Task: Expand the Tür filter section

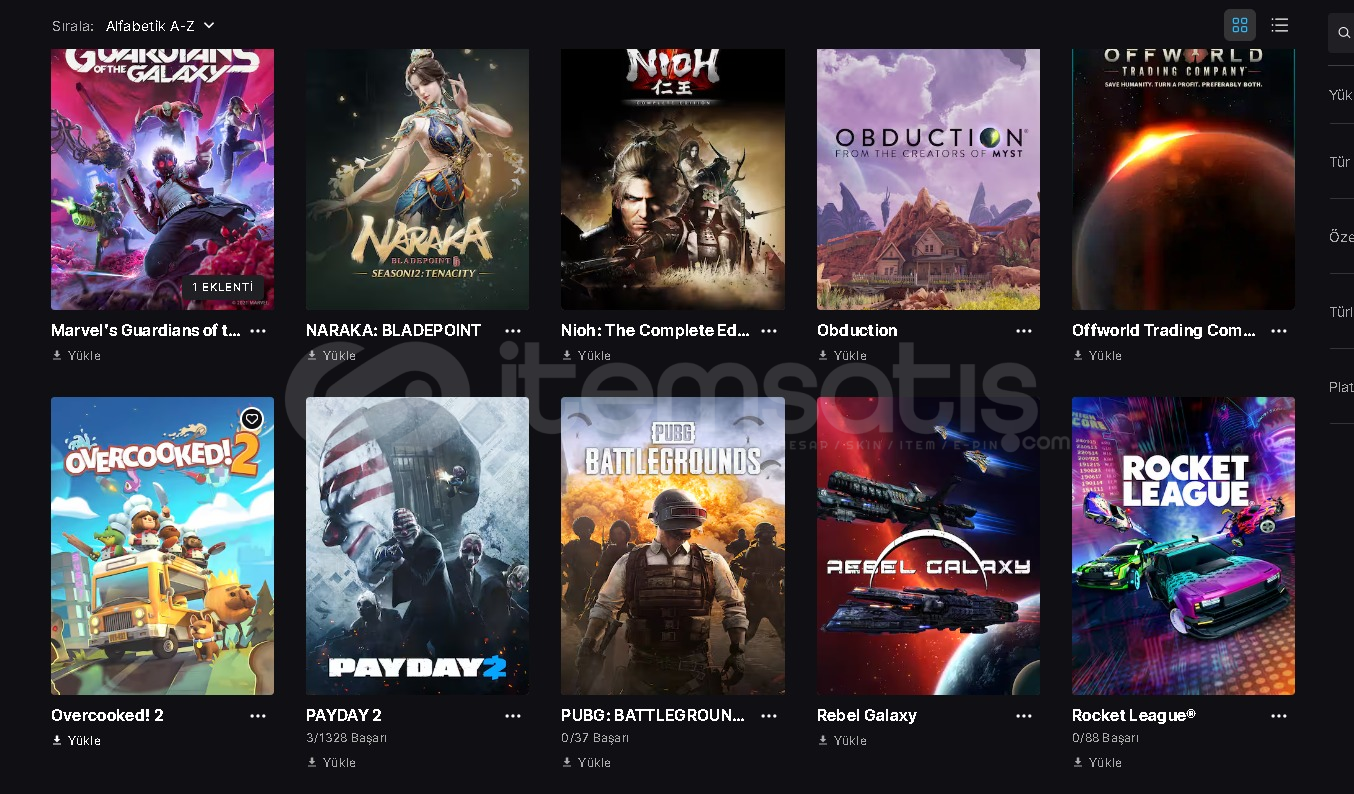Action: click(x=1340, y=162)
